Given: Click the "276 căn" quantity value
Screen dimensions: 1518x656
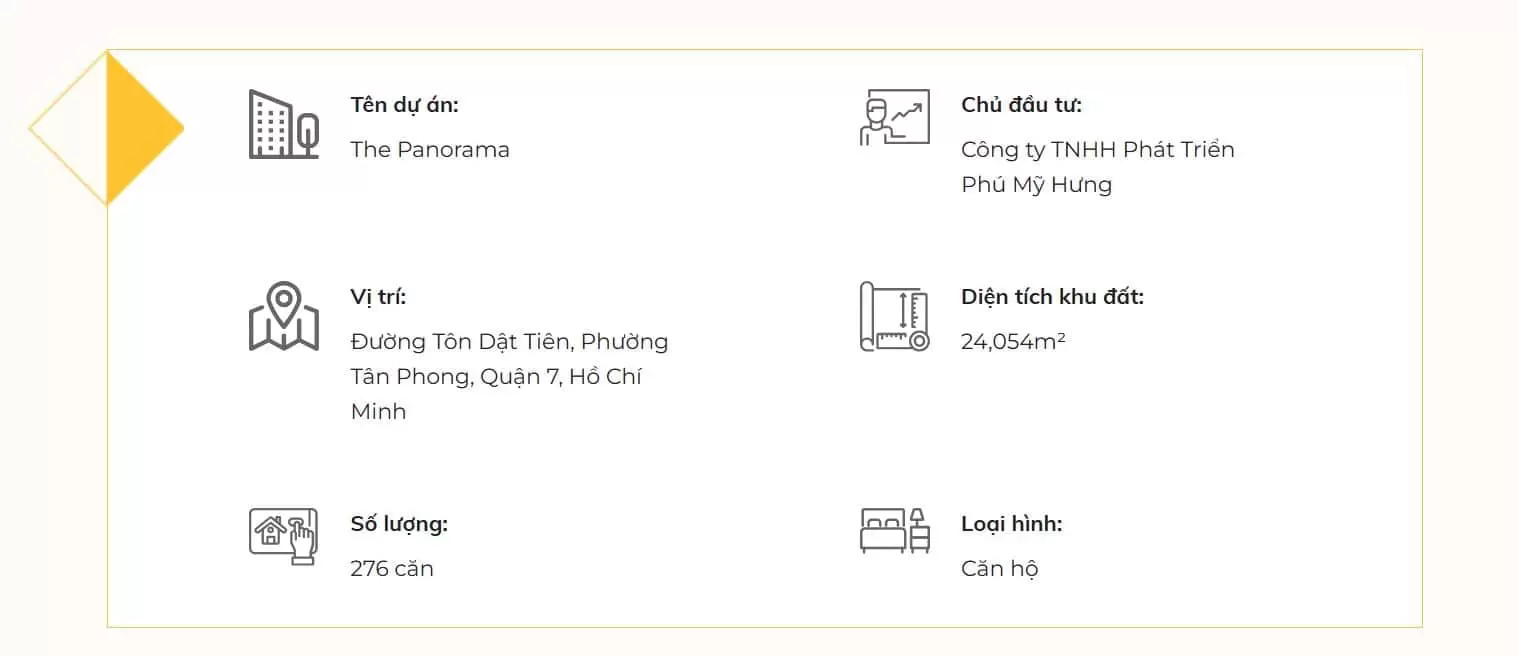Looking at the screenshot, I should tap(392, 569).
